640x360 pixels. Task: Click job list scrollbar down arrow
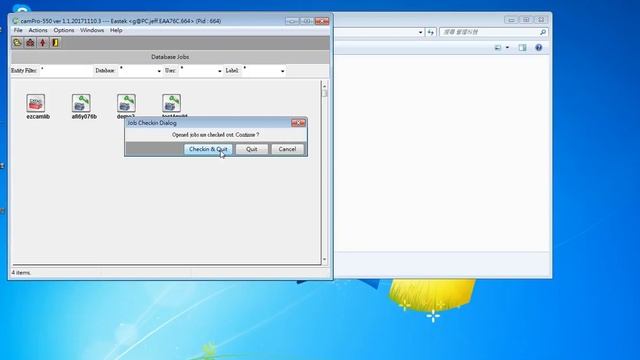(324, 260)
